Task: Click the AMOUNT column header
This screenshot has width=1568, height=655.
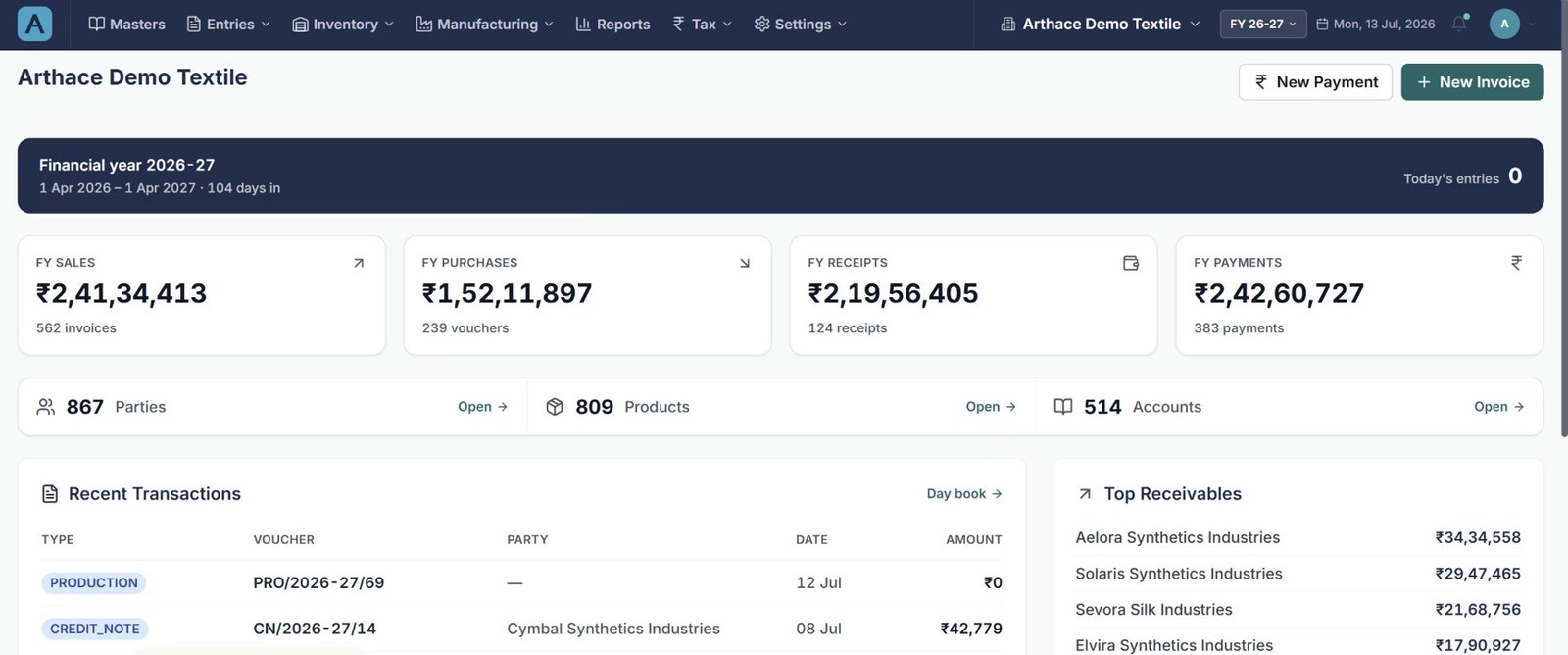Action: coord(973,540)
